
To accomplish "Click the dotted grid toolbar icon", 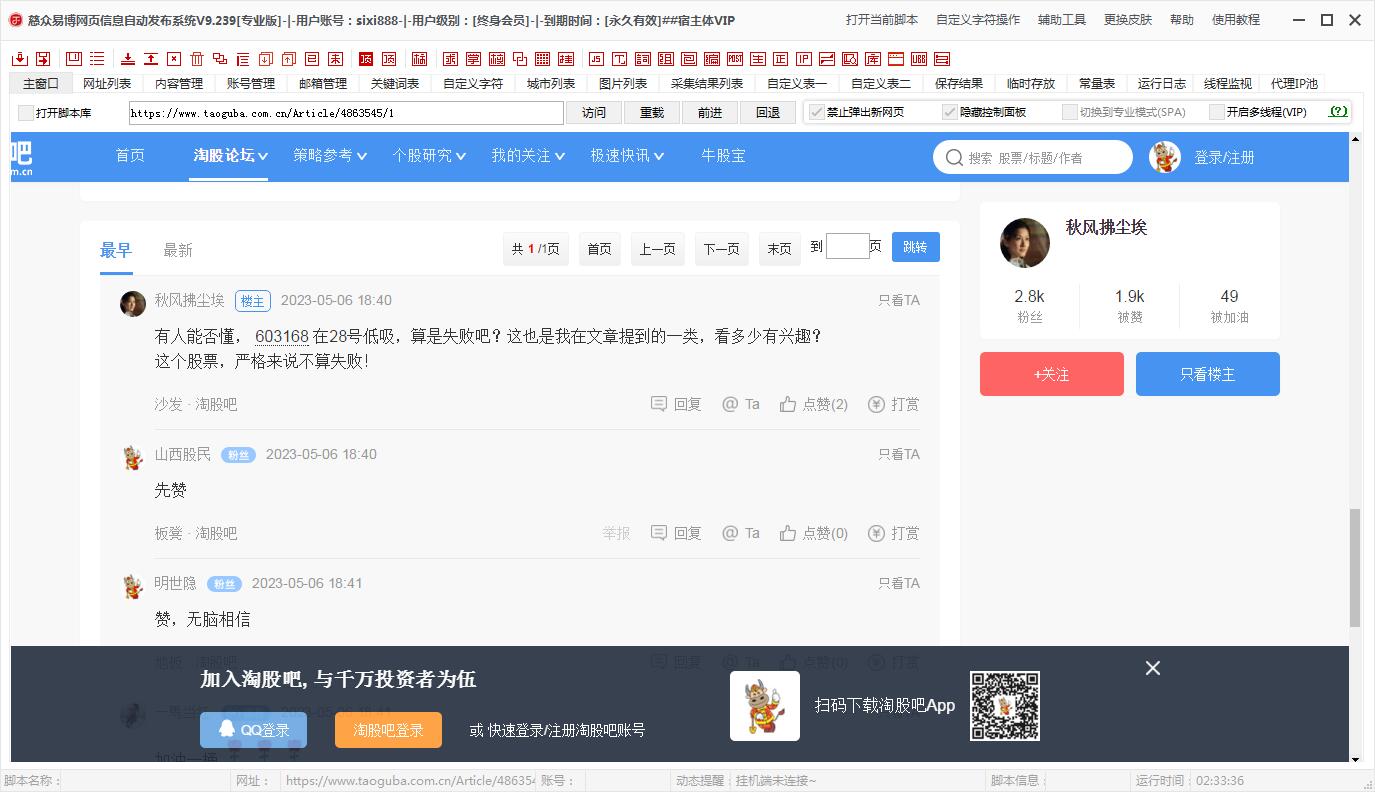I will [x=542, y=59].
